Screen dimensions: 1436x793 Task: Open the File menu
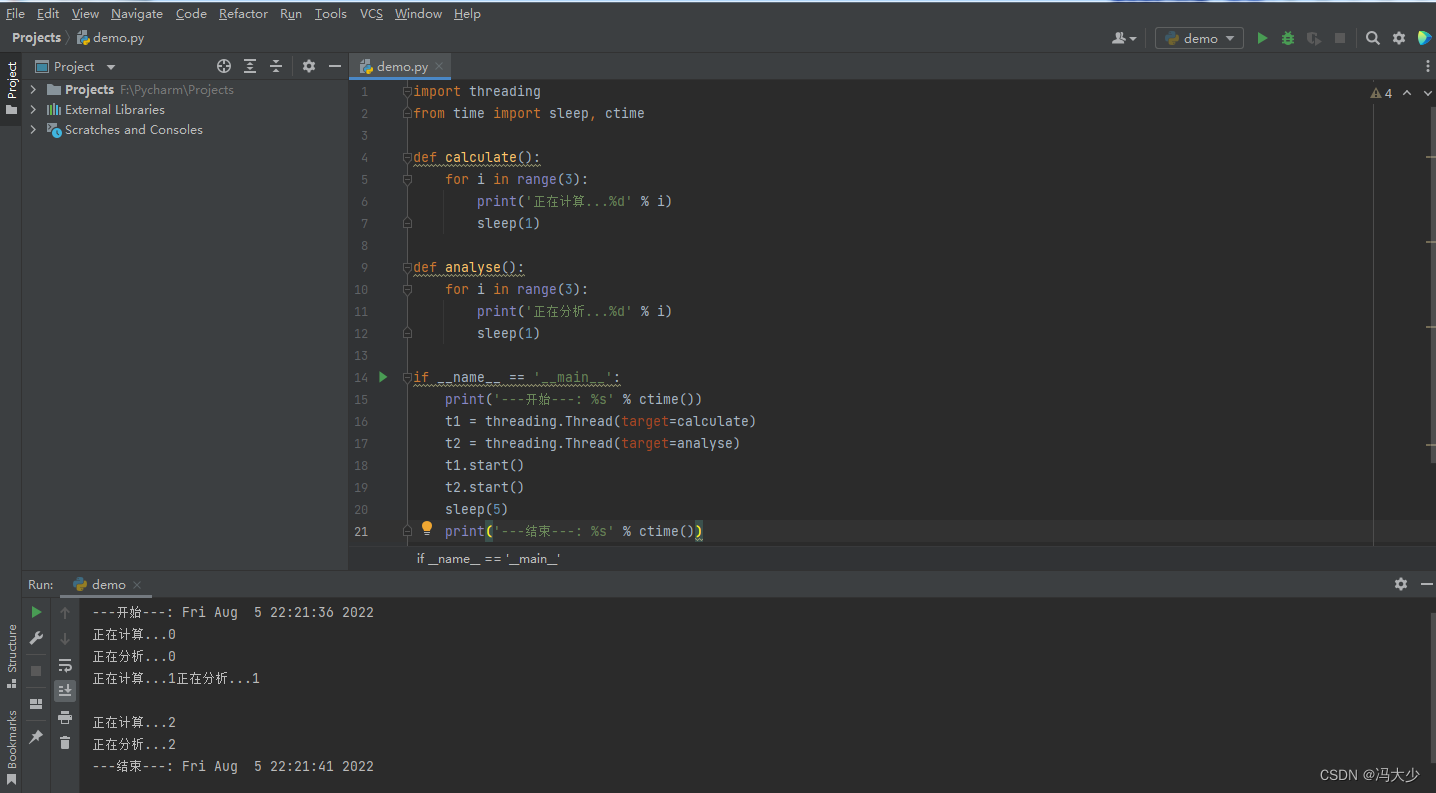pyautogui.click(x=15, y=13)
